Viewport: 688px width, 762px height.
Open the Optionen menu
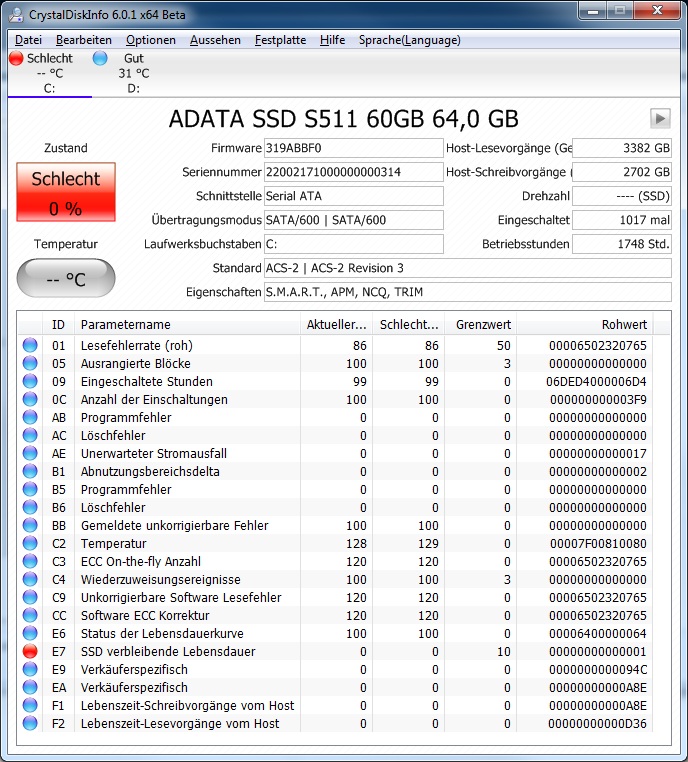click(151, 40)
